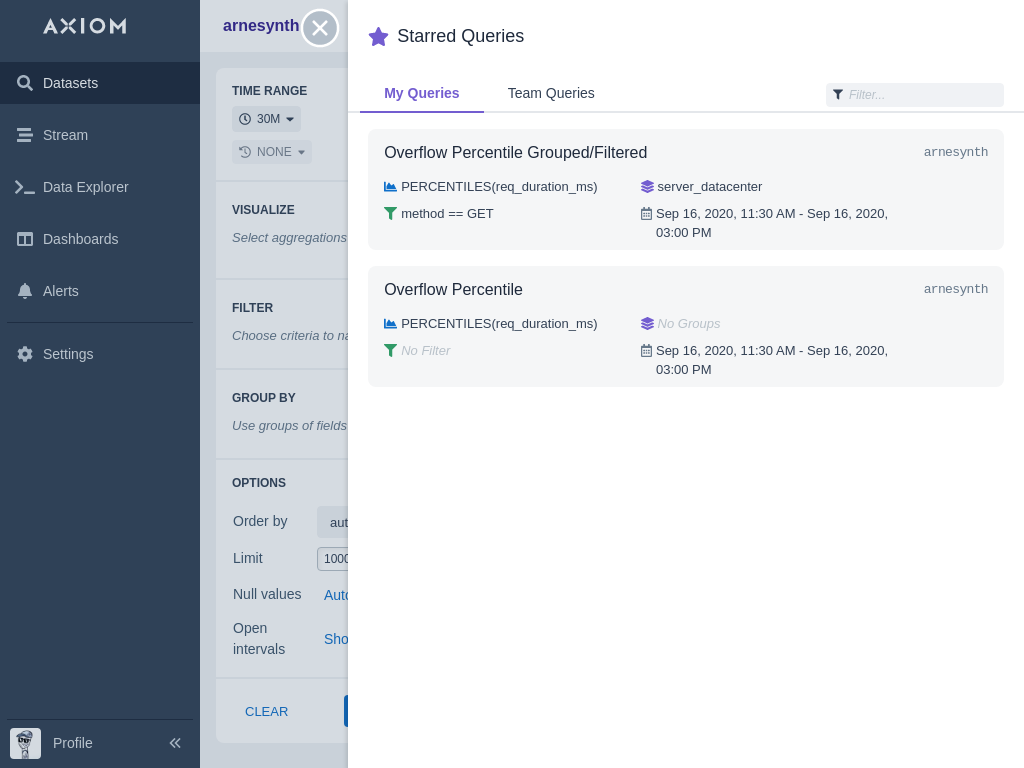Viewport: 1024px width, 768px height.
Task: Open Settings gear icon
Action: [25, 354]
